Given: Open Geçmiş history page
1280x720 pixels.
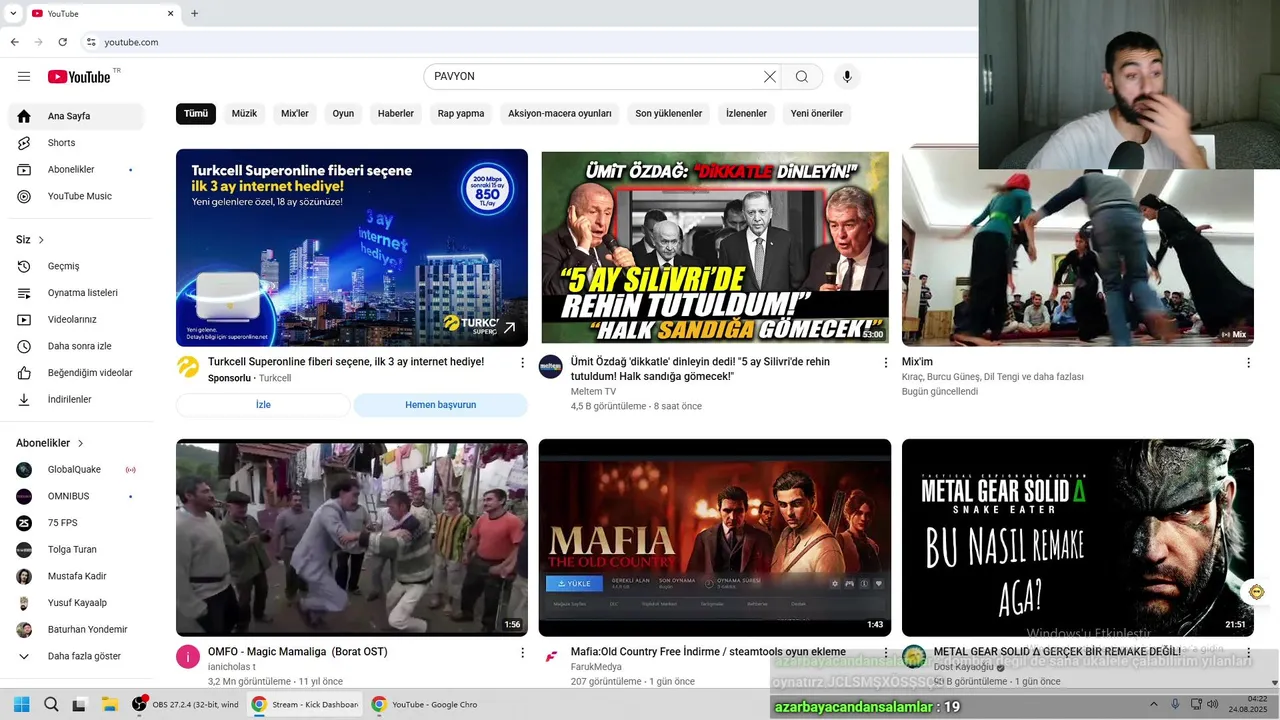Looking at the screenshot, I should point(76,266).
